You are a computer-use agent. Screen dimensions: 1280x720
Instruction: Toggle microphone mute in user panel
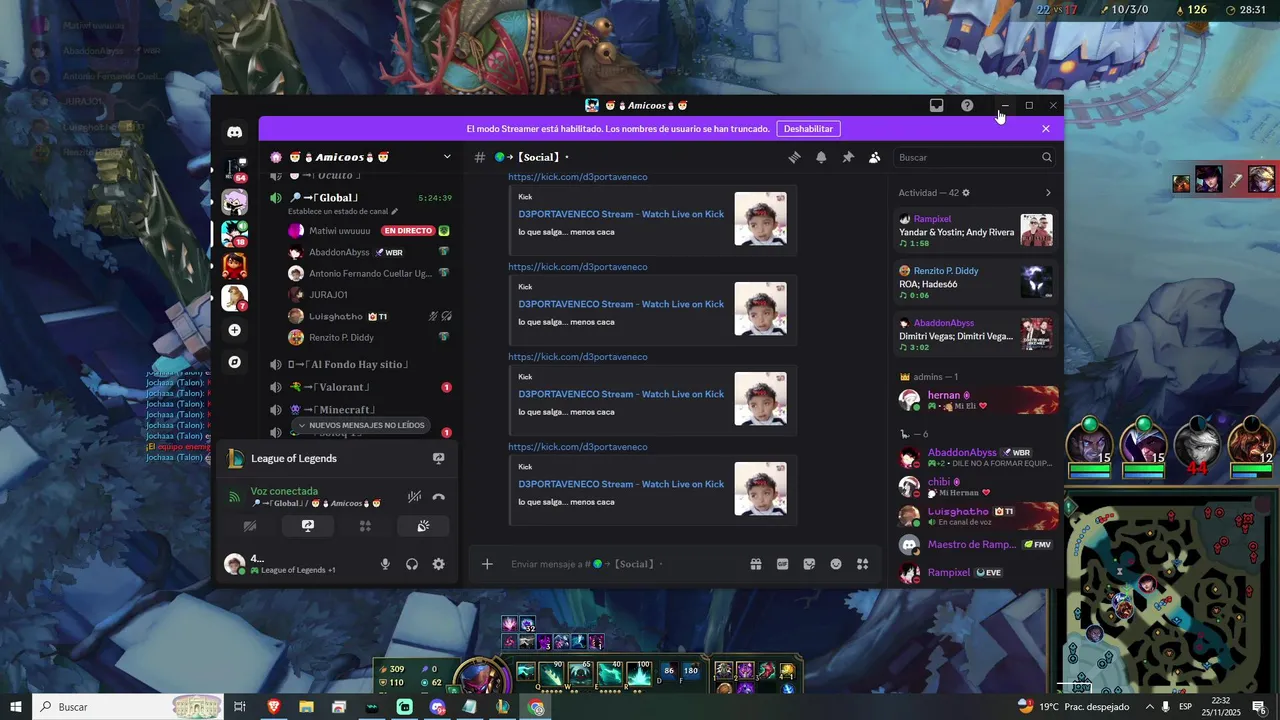click(x=385, y=564)
